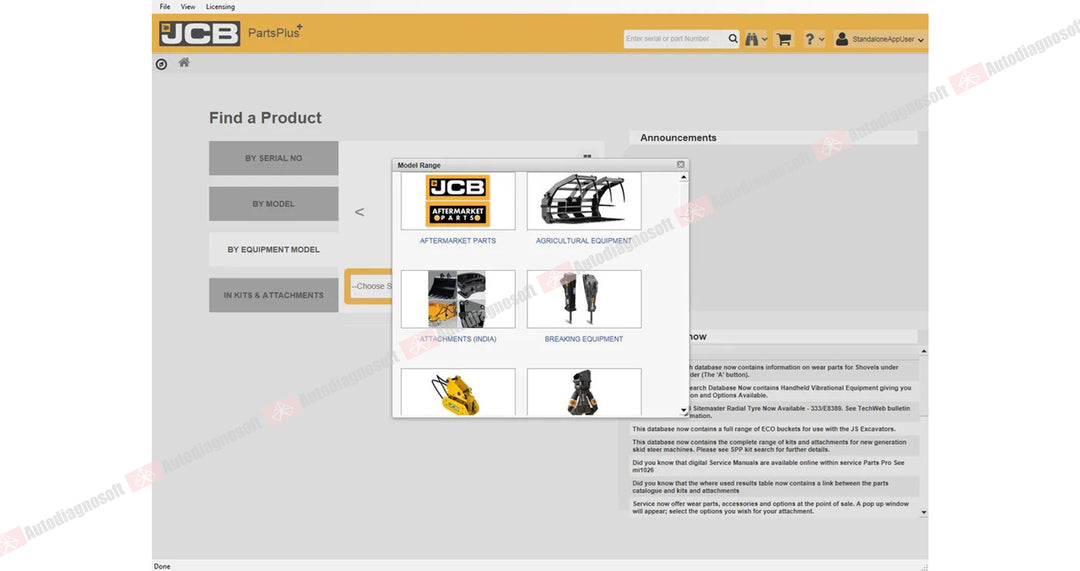Open the File menu
This screenshot has height=571, width=1080.
pos(165,7)
